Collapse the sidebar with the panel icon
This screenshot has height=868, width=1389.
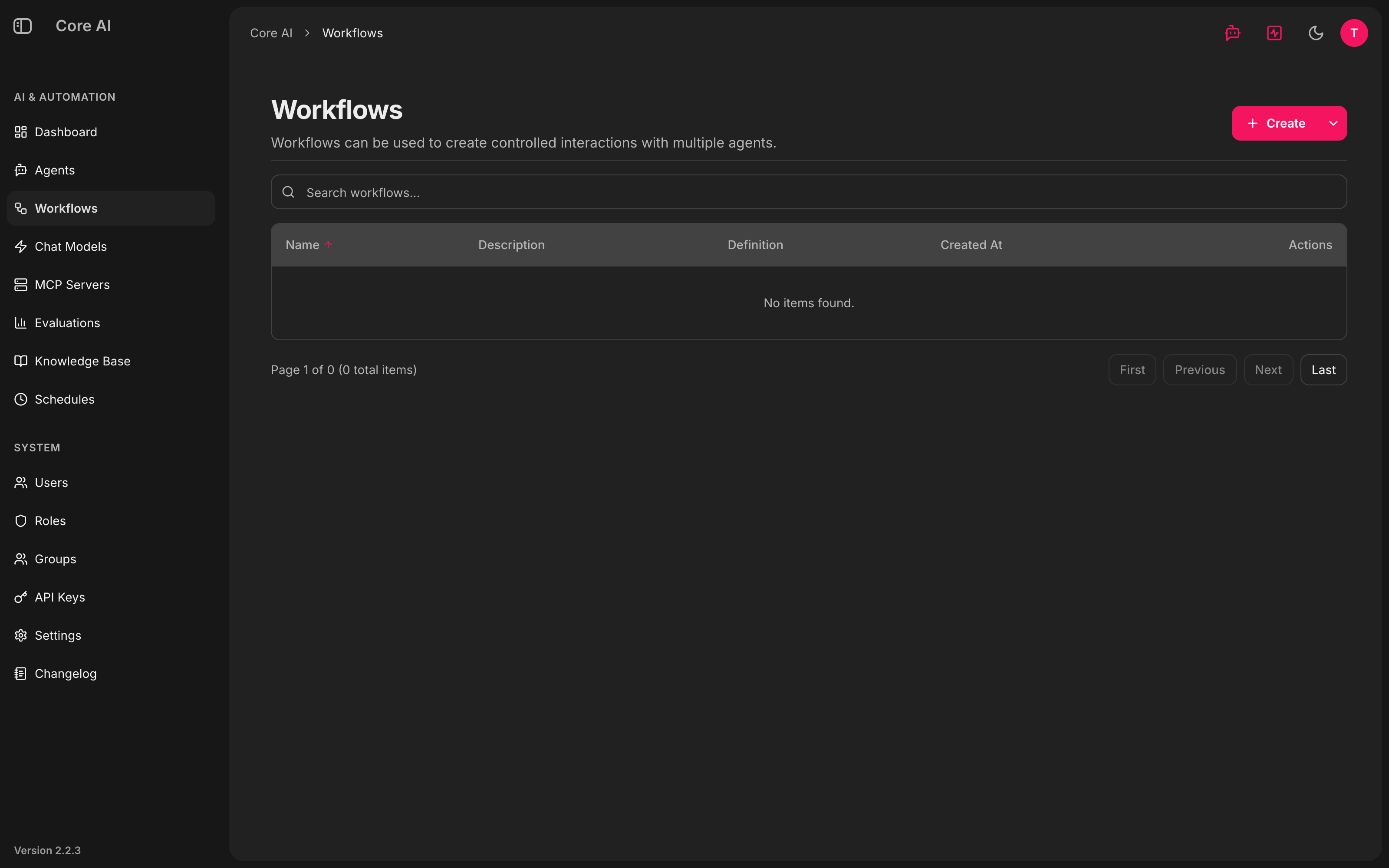tap(23, 26)
